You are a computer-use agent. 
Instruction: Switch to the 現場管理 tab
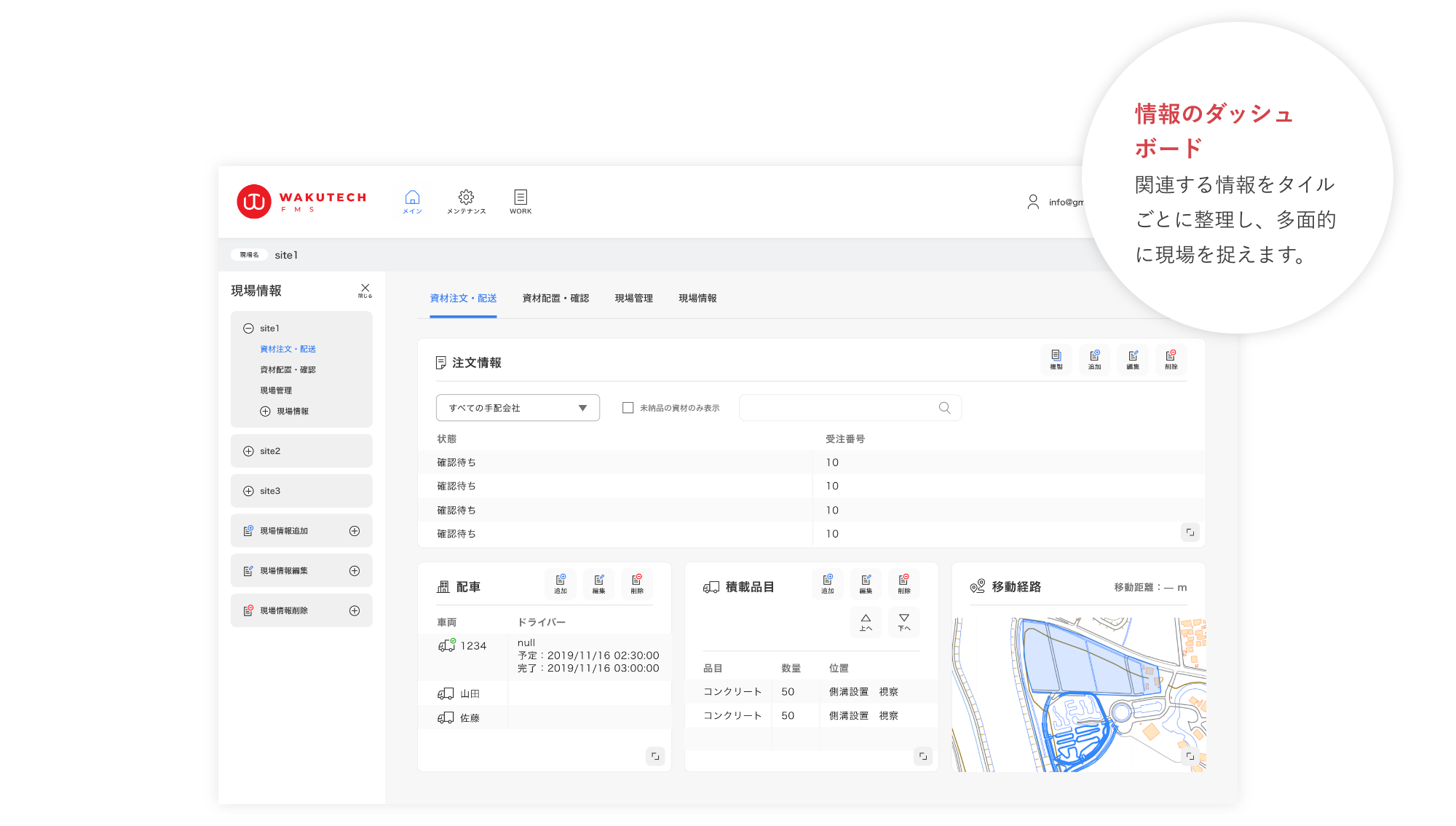(x=633, y=298)
